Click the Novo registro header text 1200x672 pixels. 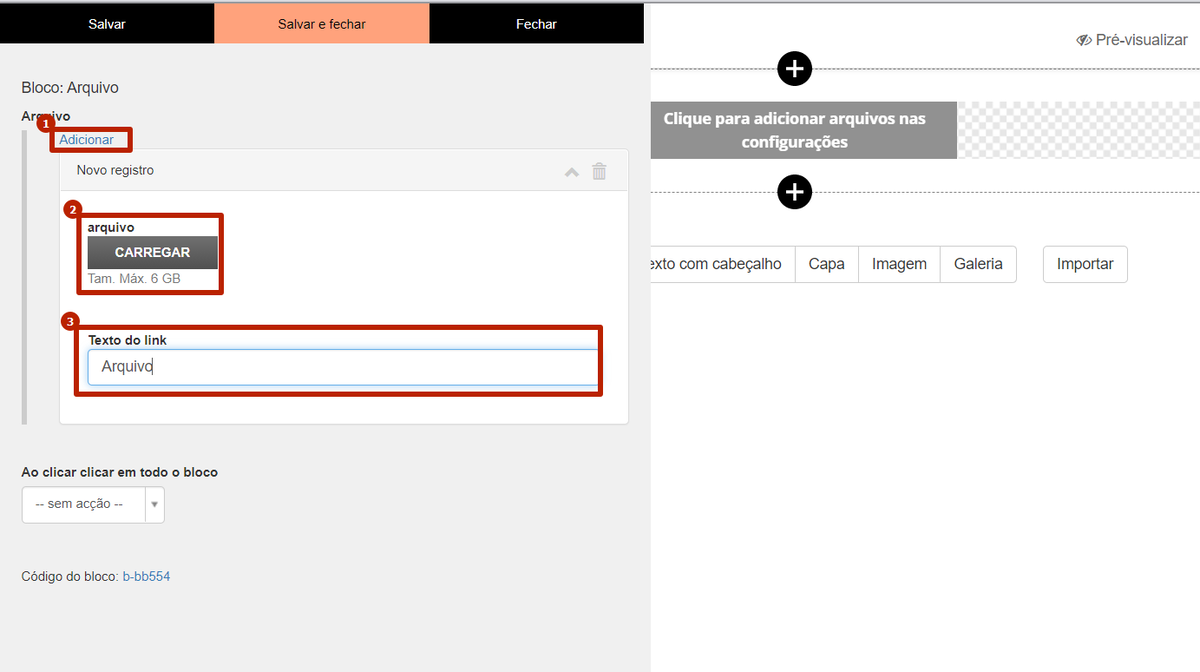[115, 171]
